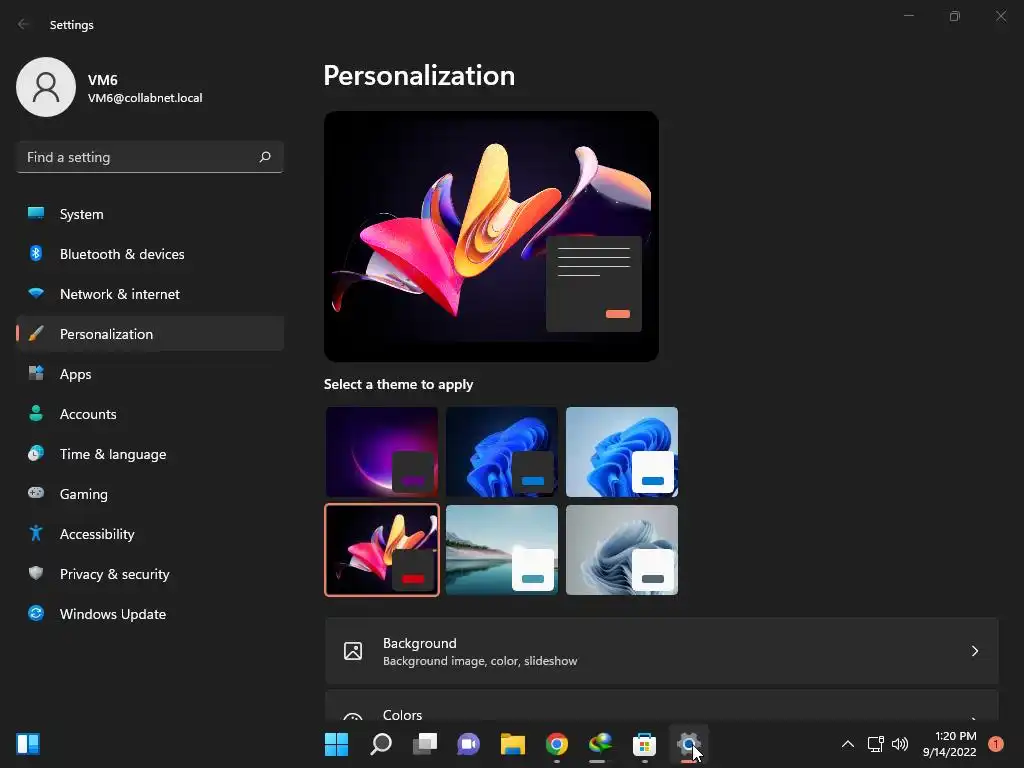Select the colorful flower dark theme
This screenshot has height=768, width=1024.
tap(382, 550)
